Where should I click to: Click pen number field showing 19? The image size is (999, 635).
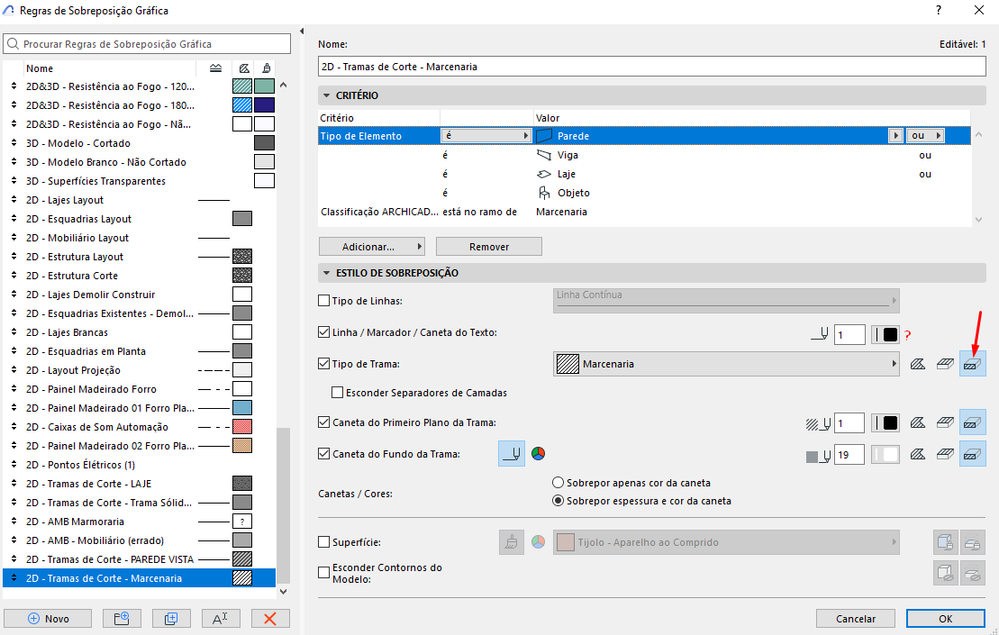[x=849, y=455]
